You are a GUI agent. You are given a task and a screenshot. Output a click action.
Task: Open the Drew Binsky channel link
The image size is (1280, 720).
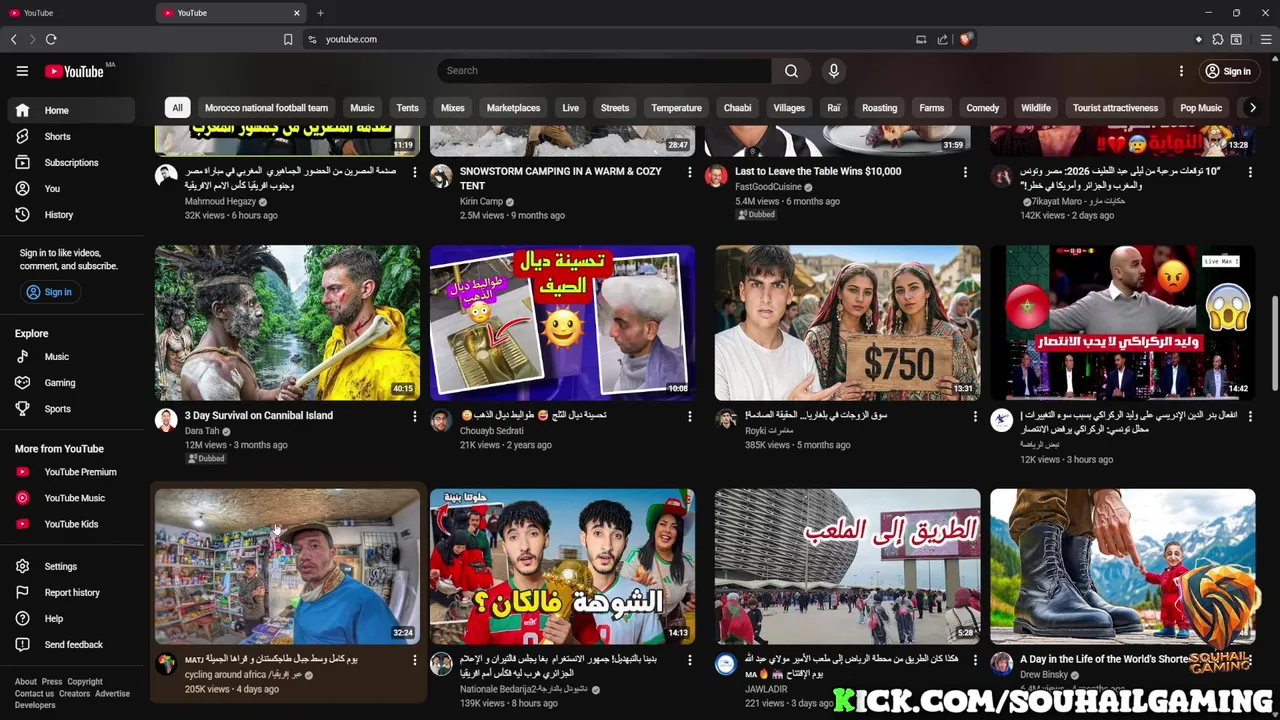pyautogui.click(x=1044, y=675)
